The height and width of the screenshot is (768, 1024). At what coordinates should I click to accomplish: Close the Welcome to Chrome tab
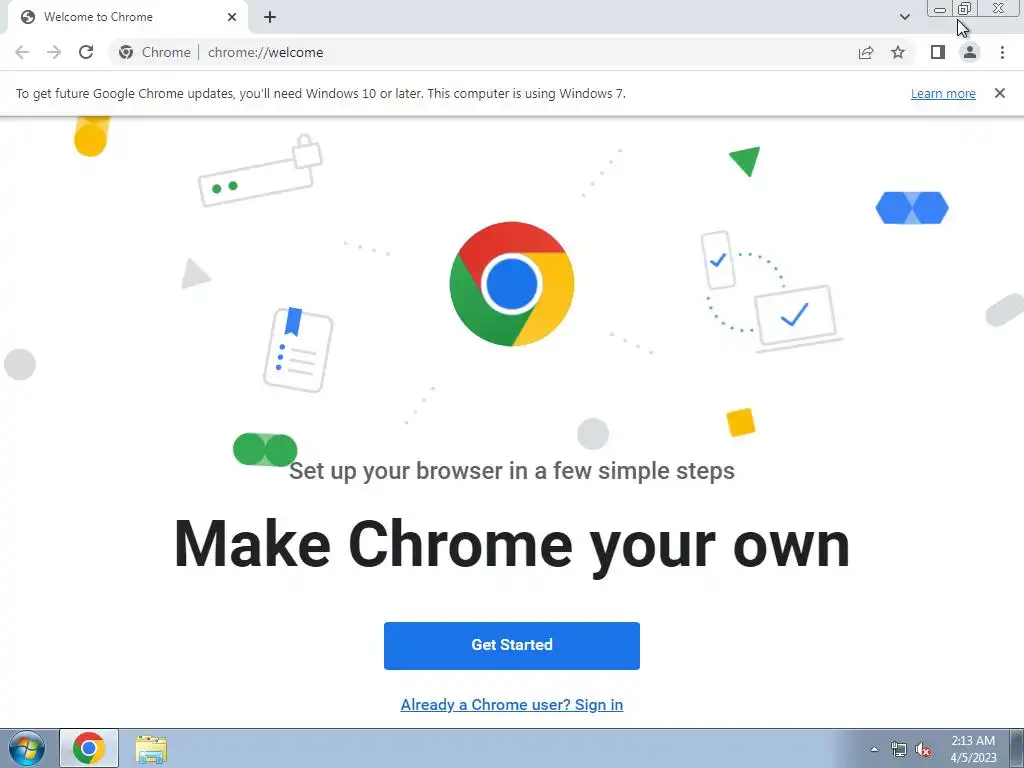pyautogui.click(x=232, y=17)
